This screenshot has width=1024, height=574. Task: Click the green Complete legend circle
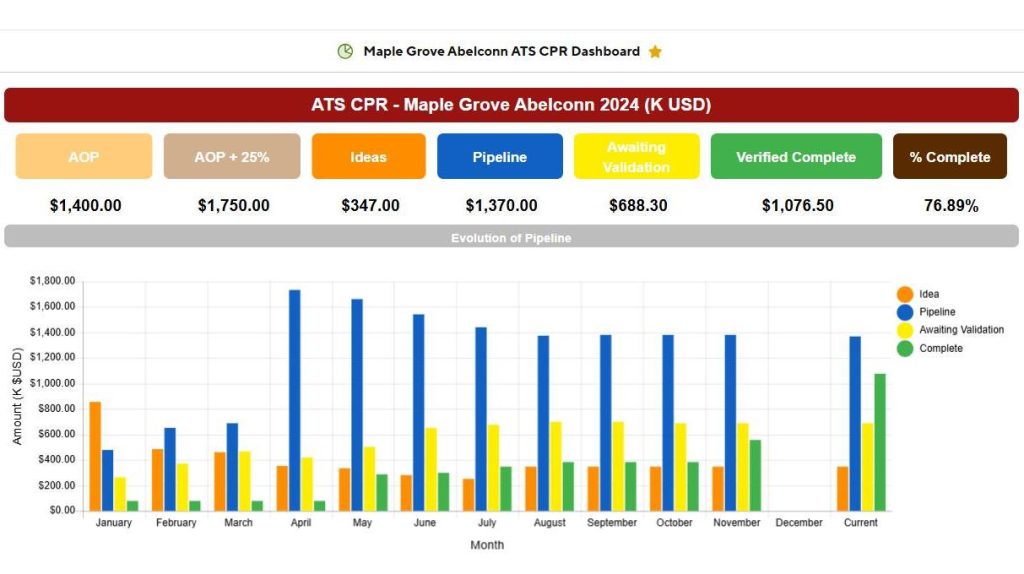point(905,348)
